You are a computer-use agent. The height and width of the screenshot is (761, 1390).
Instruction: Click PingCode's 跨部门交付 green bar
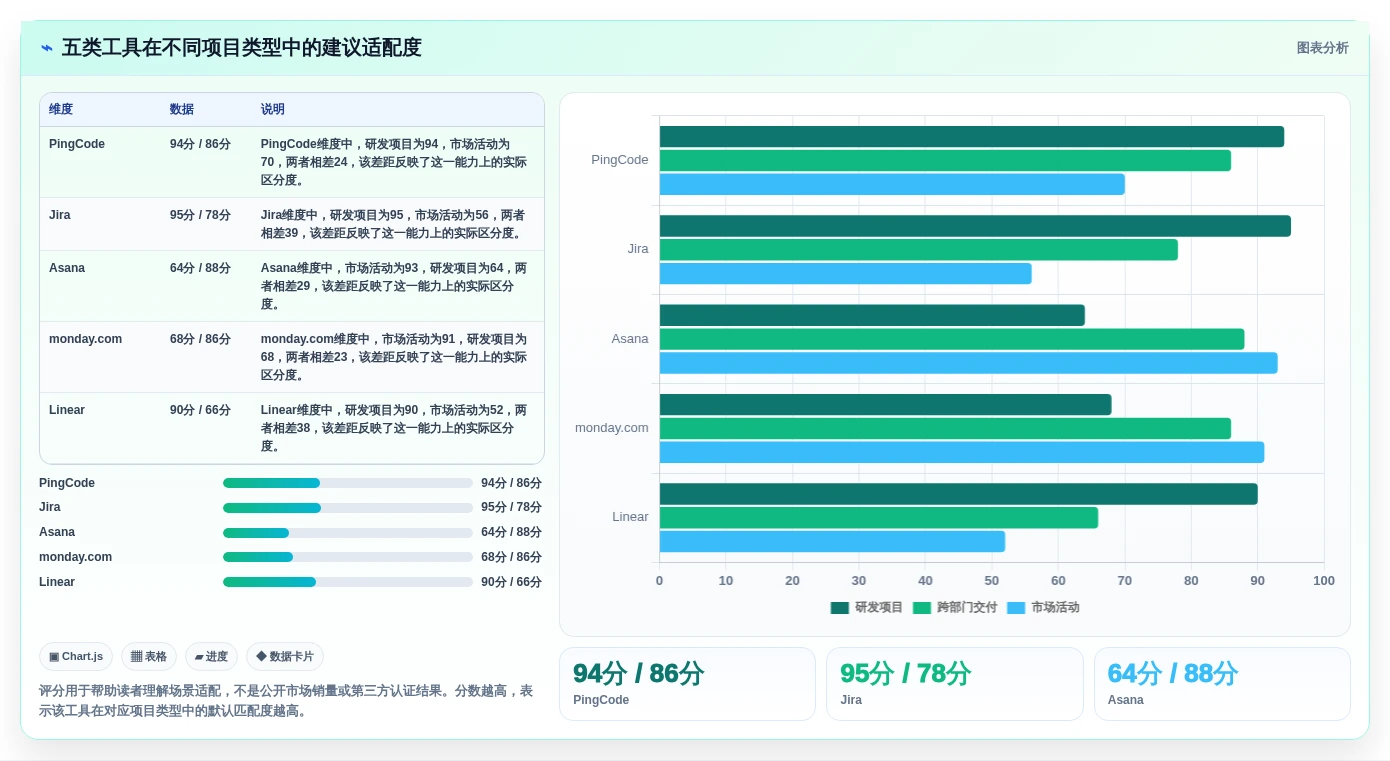click(x=945, y=160)
